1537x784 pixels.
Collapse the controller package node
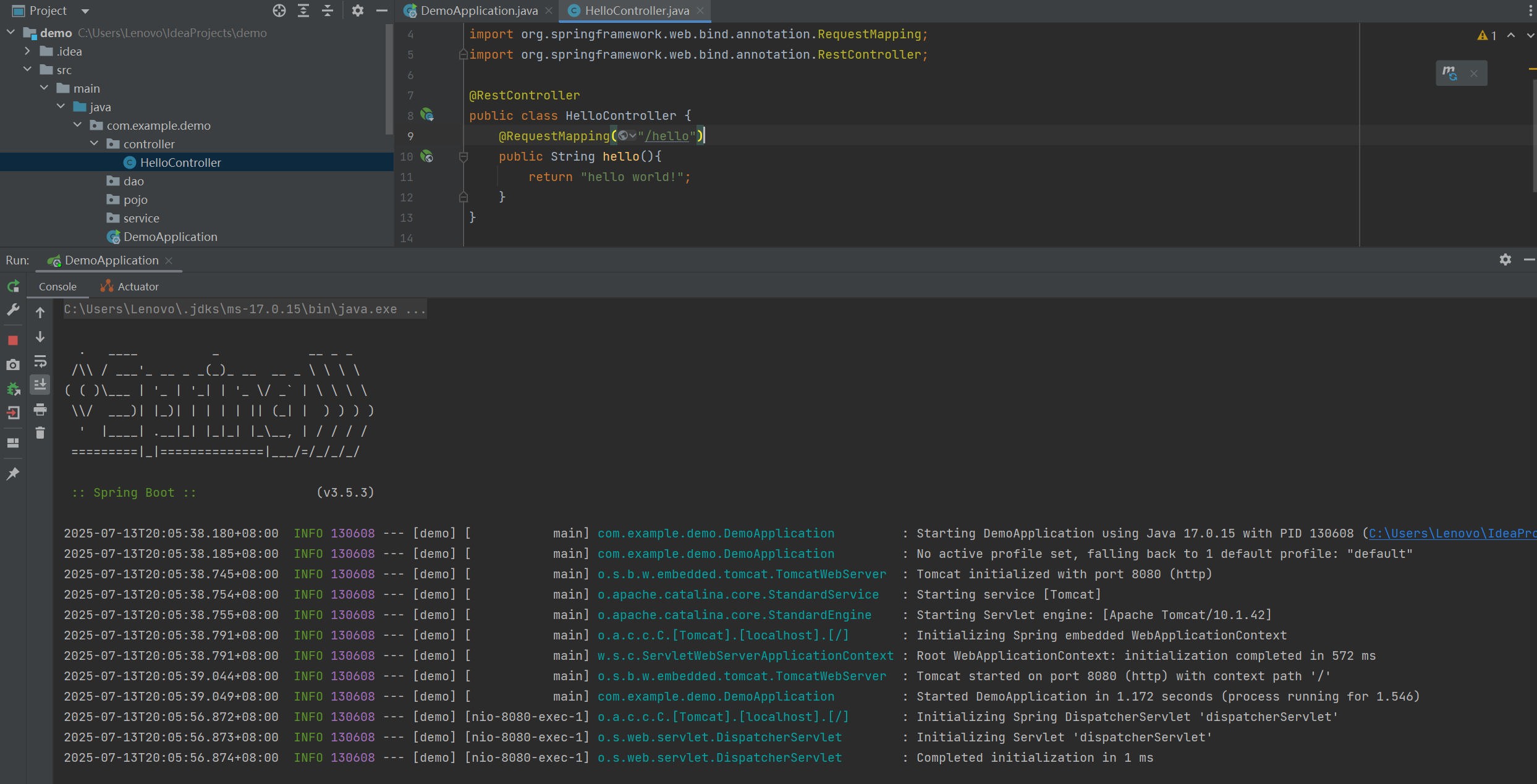click(x=94, y=143)
